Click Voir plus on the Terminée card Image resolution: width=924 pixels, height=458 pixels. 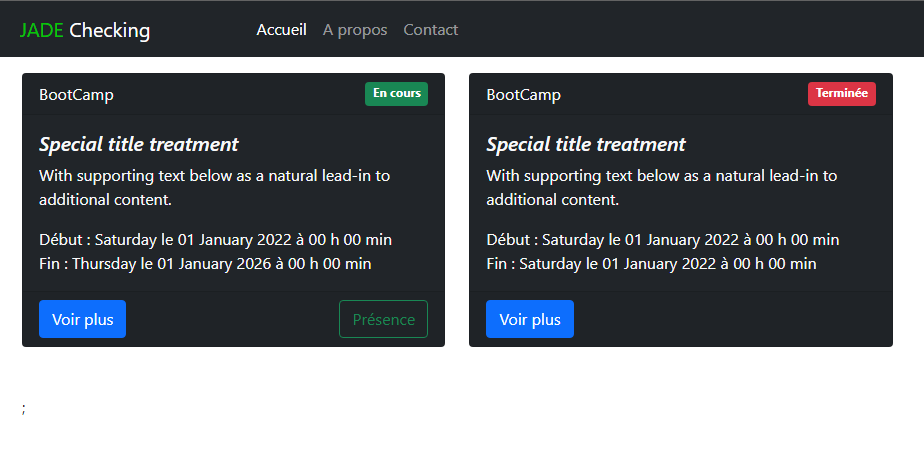click(530, 319)
